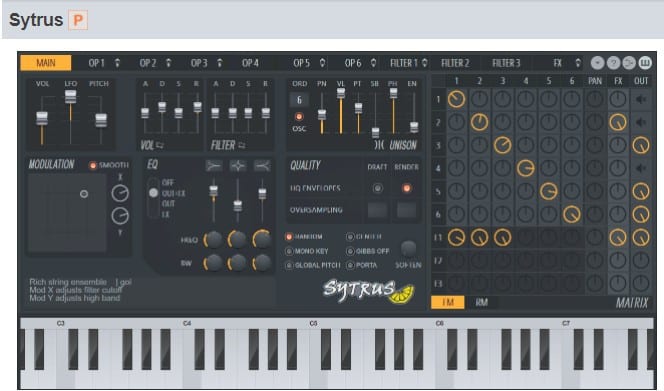Click the unison ORD order value box
This screenshot has width=664, height=391.
pos(299,100)
